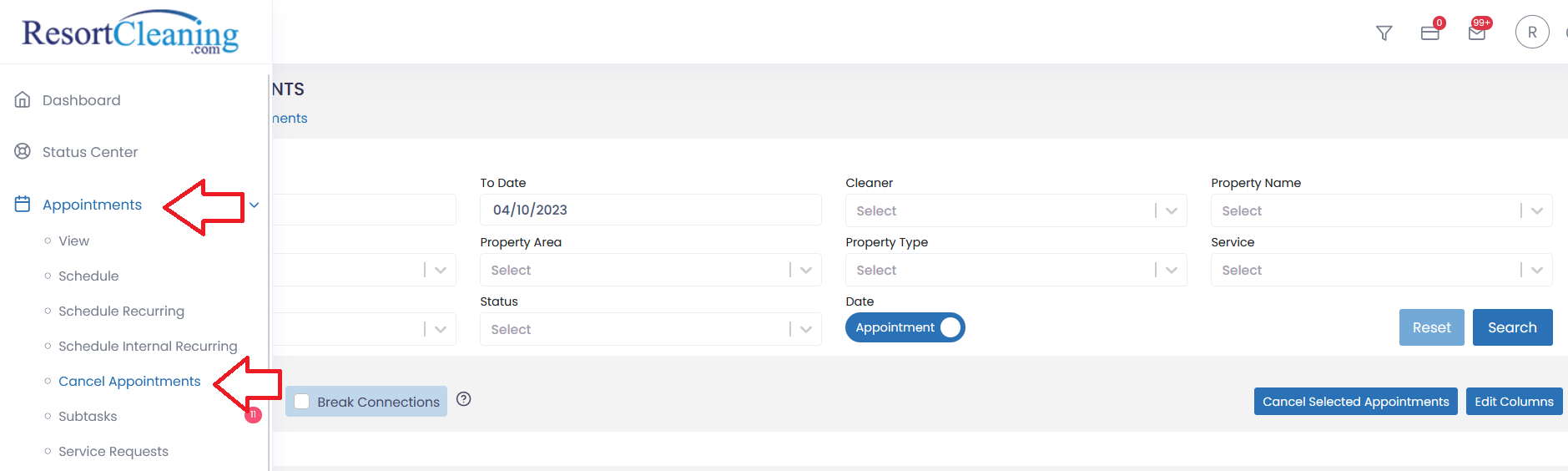Show Break Connections help question icon
The height and width of the screenshot is (471, 1568).
click(464, 399)
